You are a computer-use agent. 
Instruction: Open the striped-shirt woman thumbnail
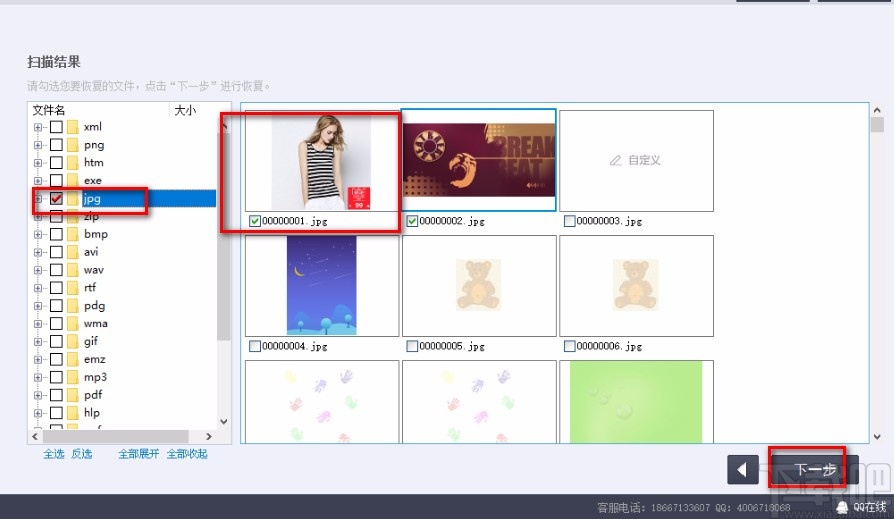(322, 161)
